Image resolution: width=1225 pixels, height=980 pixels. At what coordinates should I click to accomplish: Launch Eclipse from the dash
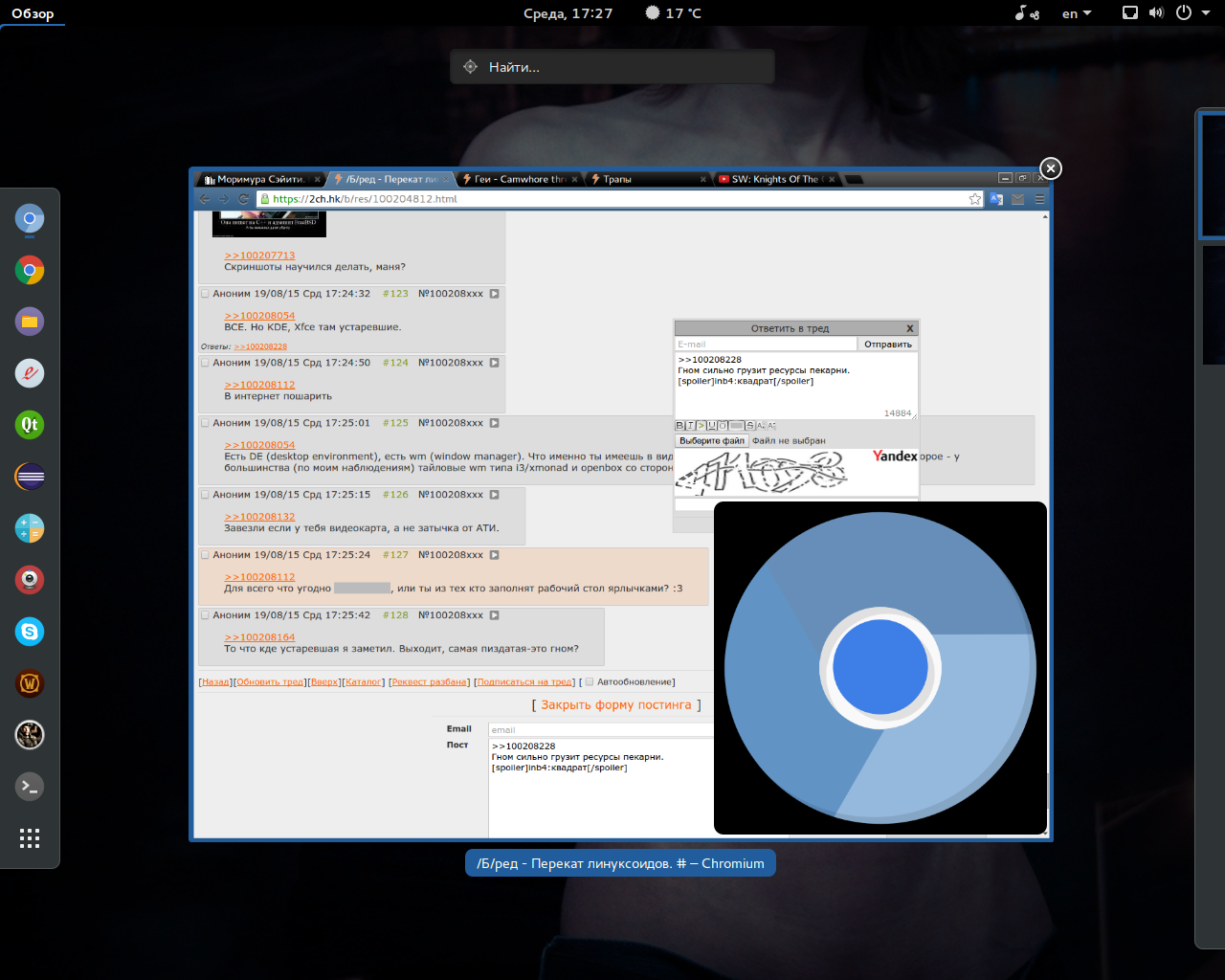30,477
